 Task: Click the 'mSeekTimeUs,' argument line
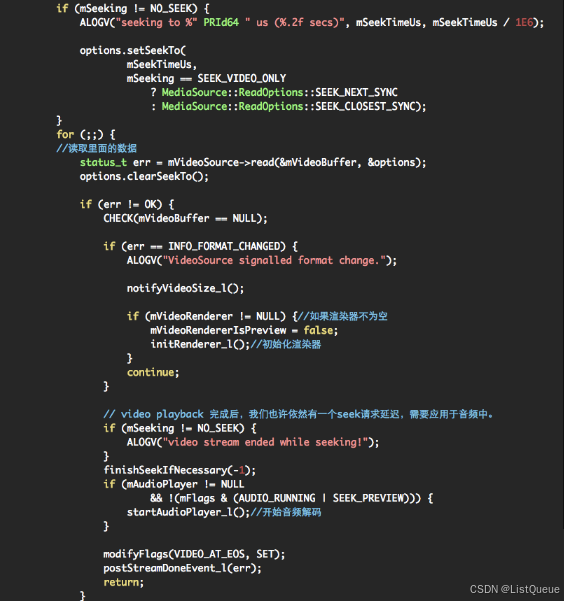[x=162, y=64]
